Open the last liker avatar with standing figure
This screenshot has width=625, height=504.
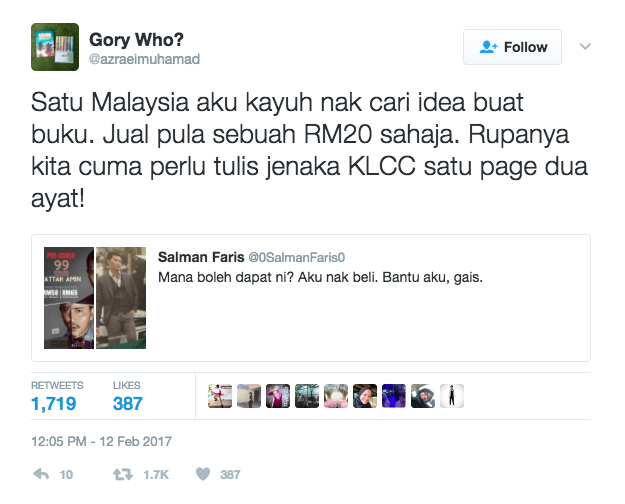452,396
